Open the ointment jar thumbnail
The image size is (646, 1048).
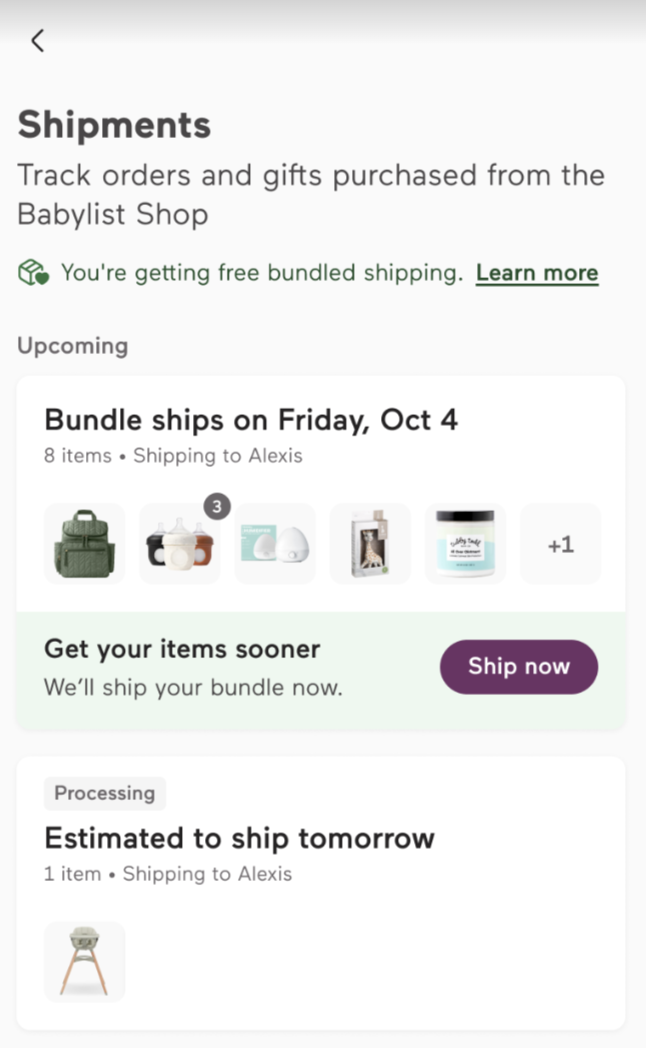pyautogui.click(x=465, y=544)
